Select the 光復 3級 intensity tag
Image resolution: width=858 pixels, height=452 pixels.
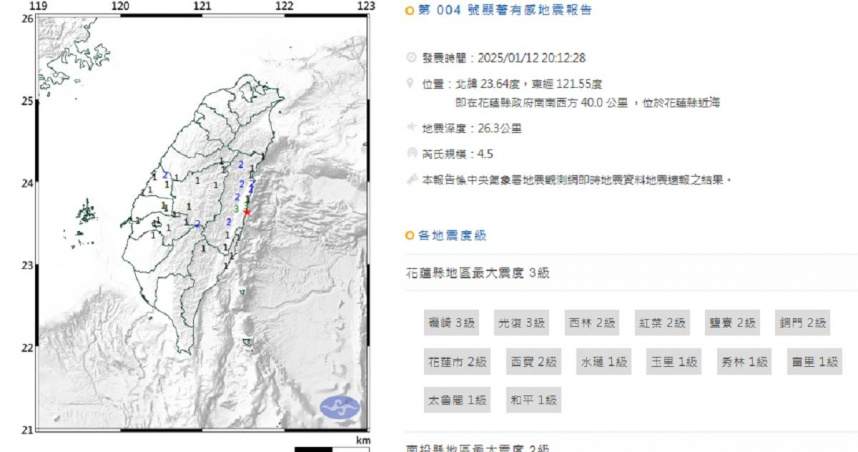pyautogui.click(x=521, y=323)
